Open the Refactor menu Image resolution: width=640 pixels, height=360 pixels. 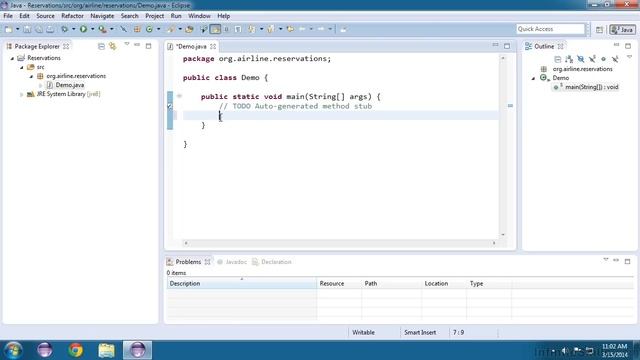[x=72, y=16]
